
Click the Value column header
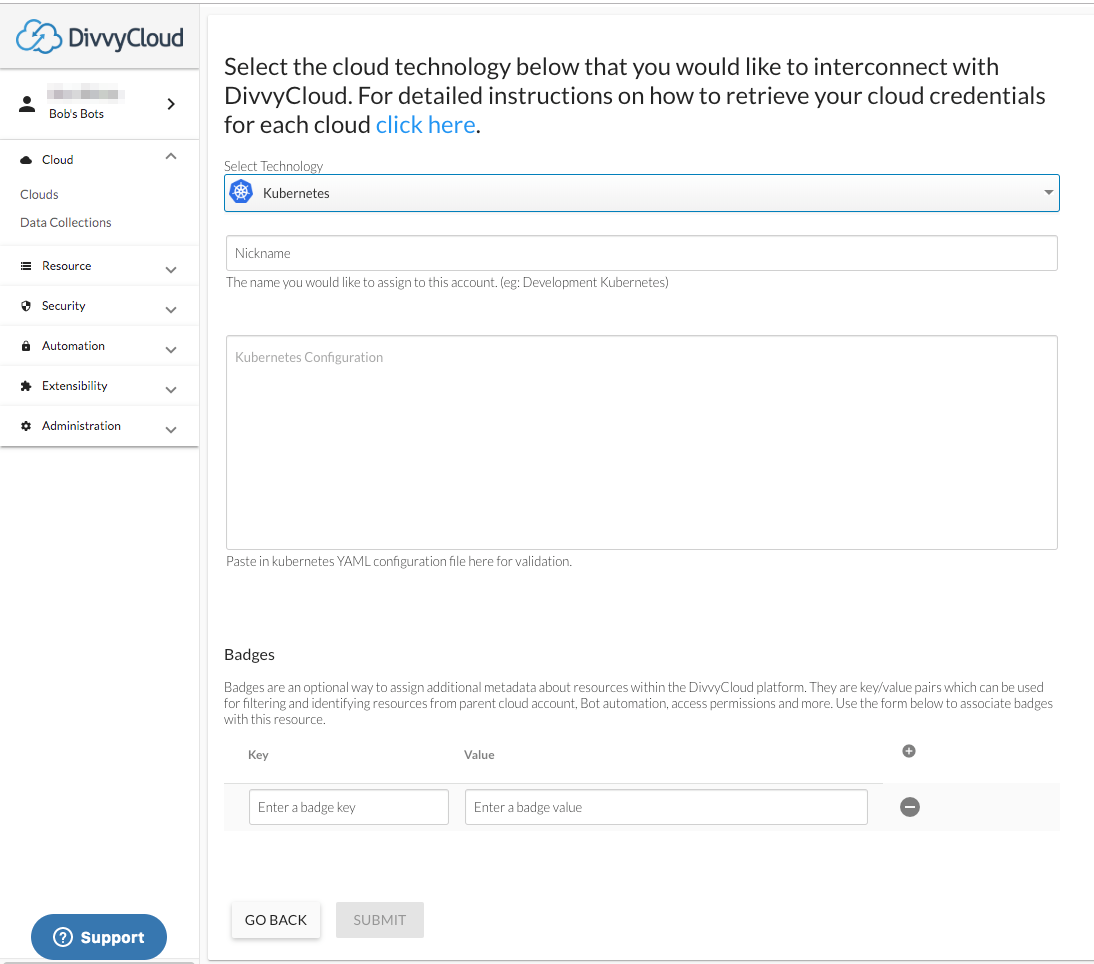click(x=479, y=755)
